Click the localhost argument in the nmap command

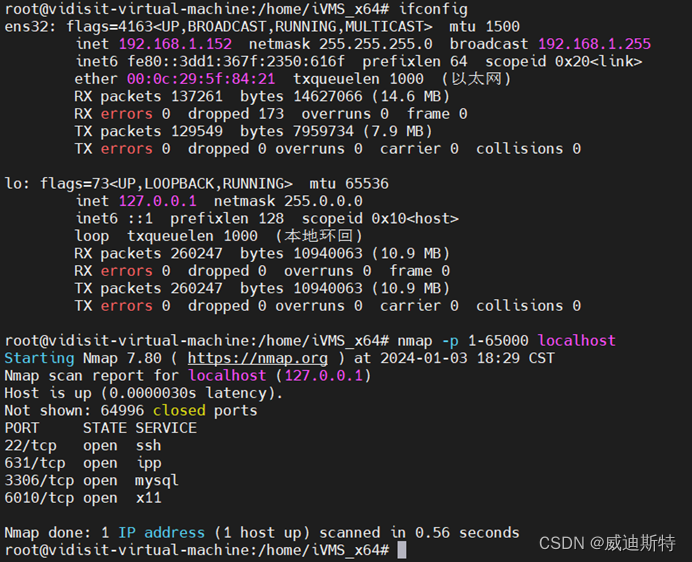coord(577,340)
